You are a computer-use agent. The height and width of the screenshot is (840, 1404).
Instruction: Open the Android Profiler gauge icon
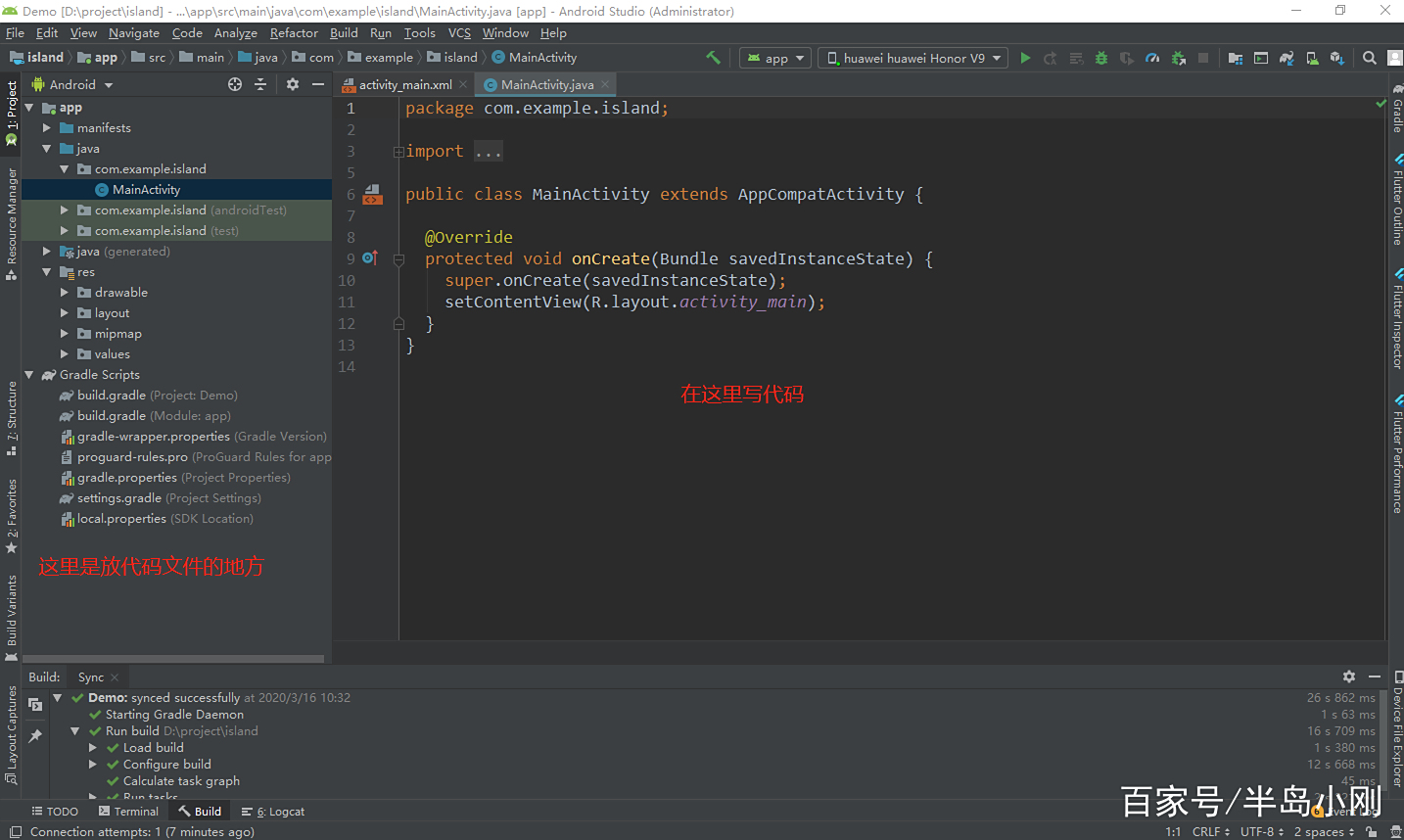point(1152,58)
